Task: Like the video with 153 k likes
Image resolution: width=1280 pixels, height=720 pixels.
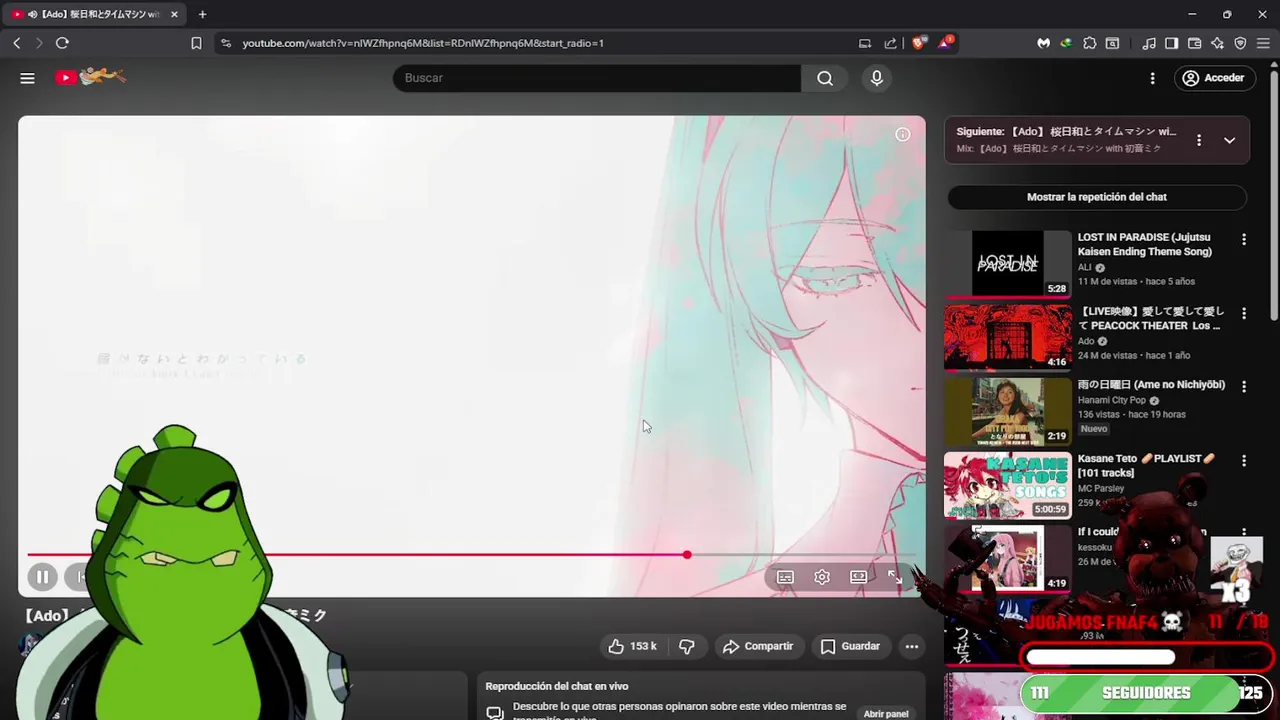Action: coord(632,646)
